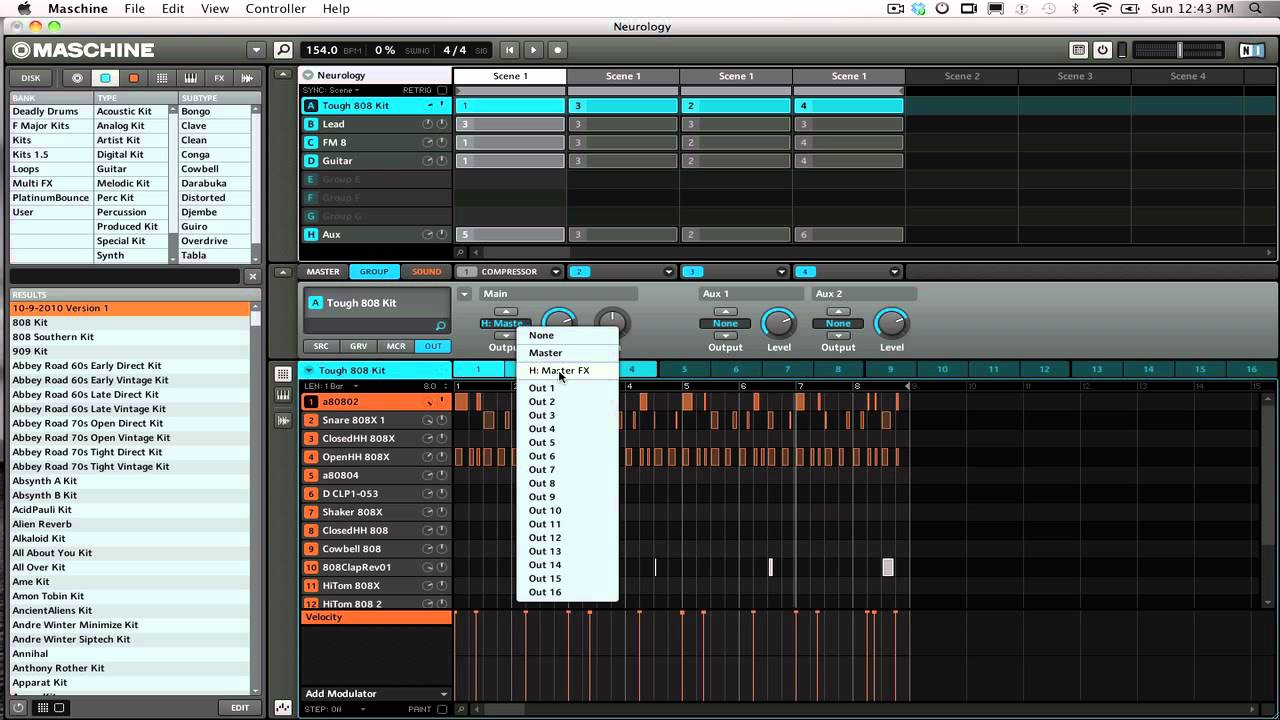Select the Instruments filter keyboard icon
1280x720 pixels.
190,78
